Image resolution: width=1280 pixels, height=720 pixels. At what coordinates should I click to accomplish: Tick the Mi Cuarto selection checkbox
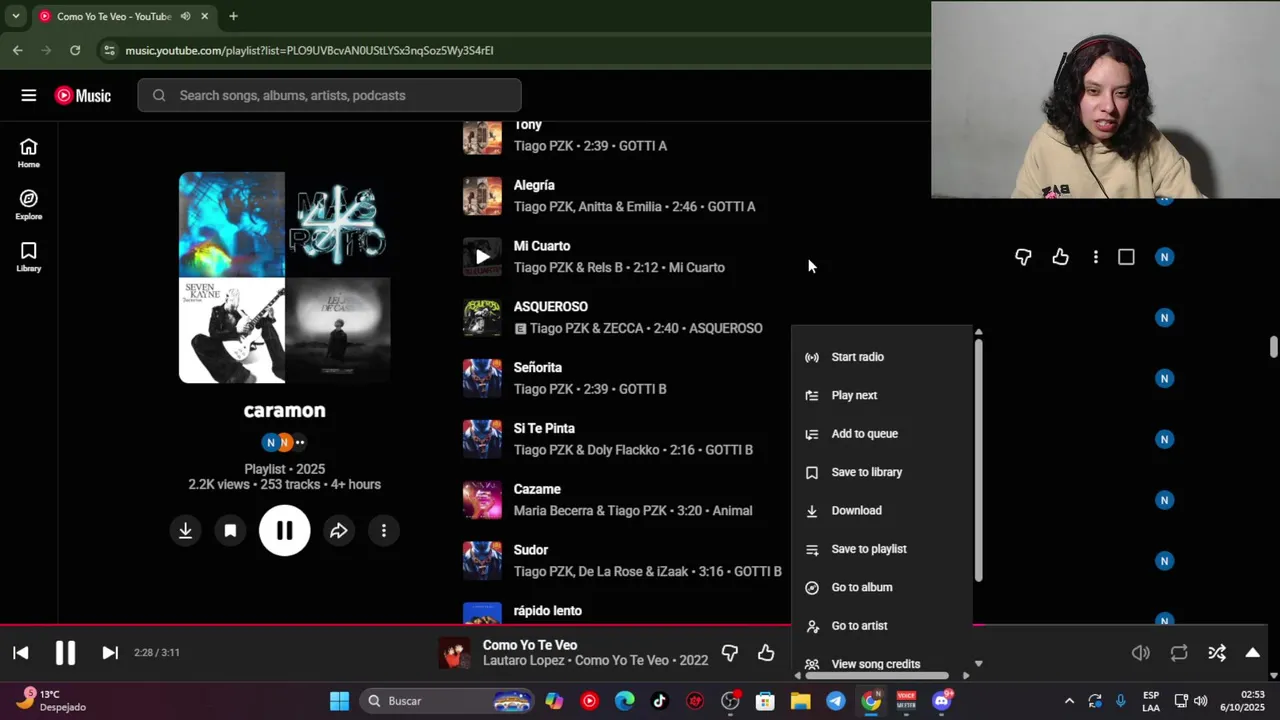pyautogui.click(x=1126, y=257)
